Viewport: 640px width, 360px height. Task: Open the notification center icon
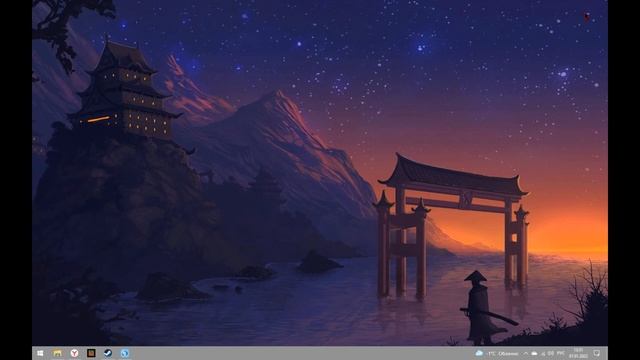(x=596, y=353)
